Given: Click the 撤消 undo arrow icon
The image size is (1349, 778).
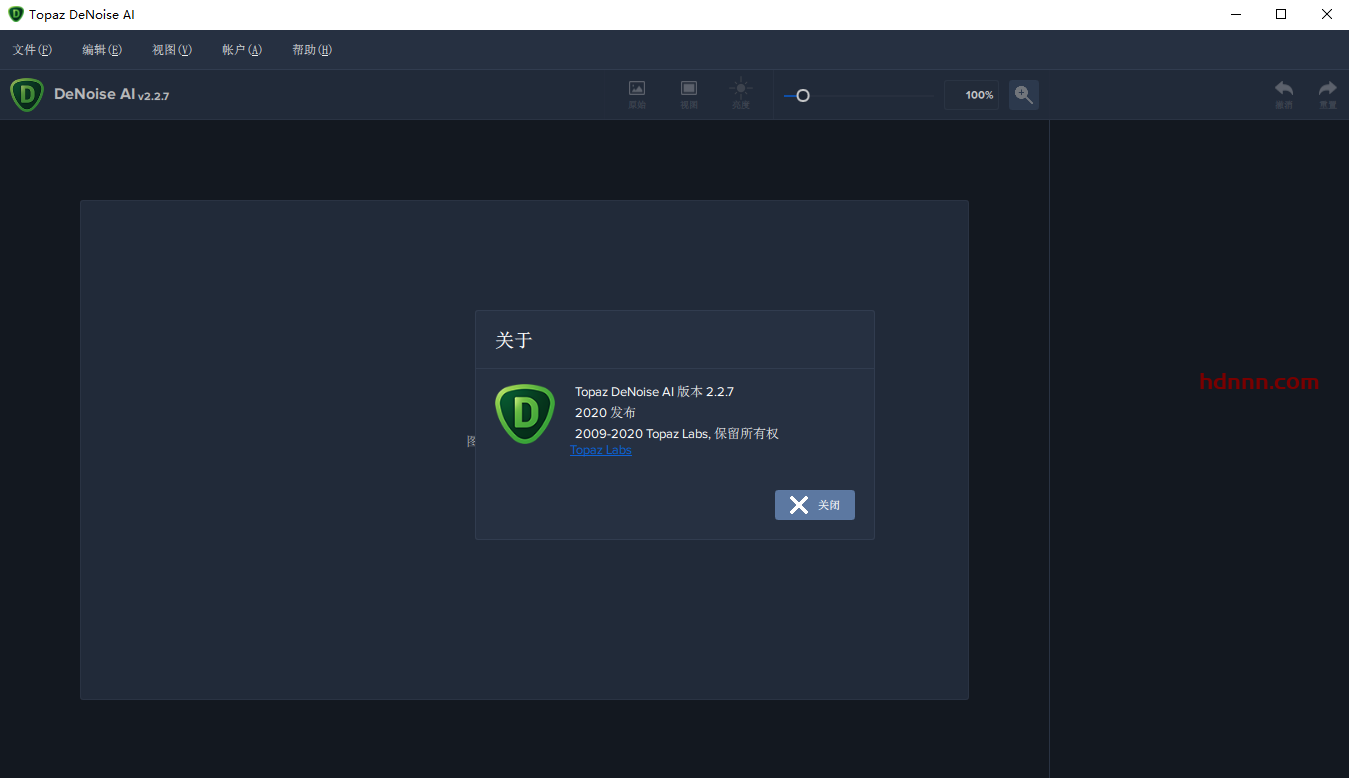Looking at the screenshot, I should (1284, 94).
